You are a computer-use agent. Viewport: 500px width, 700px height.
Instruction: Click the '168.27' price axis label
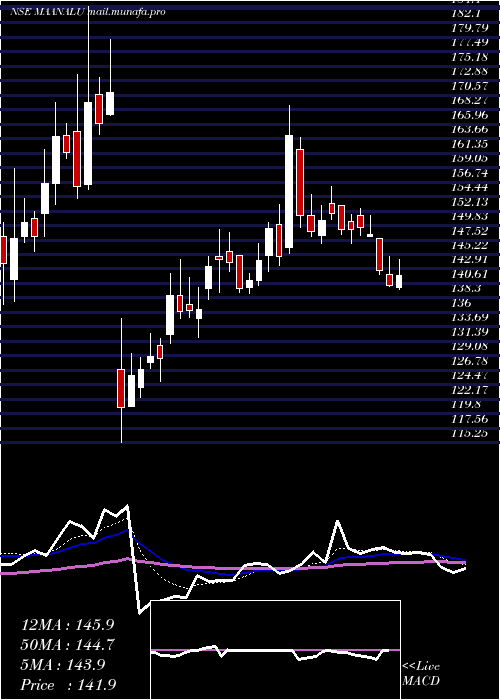point(469,100)
